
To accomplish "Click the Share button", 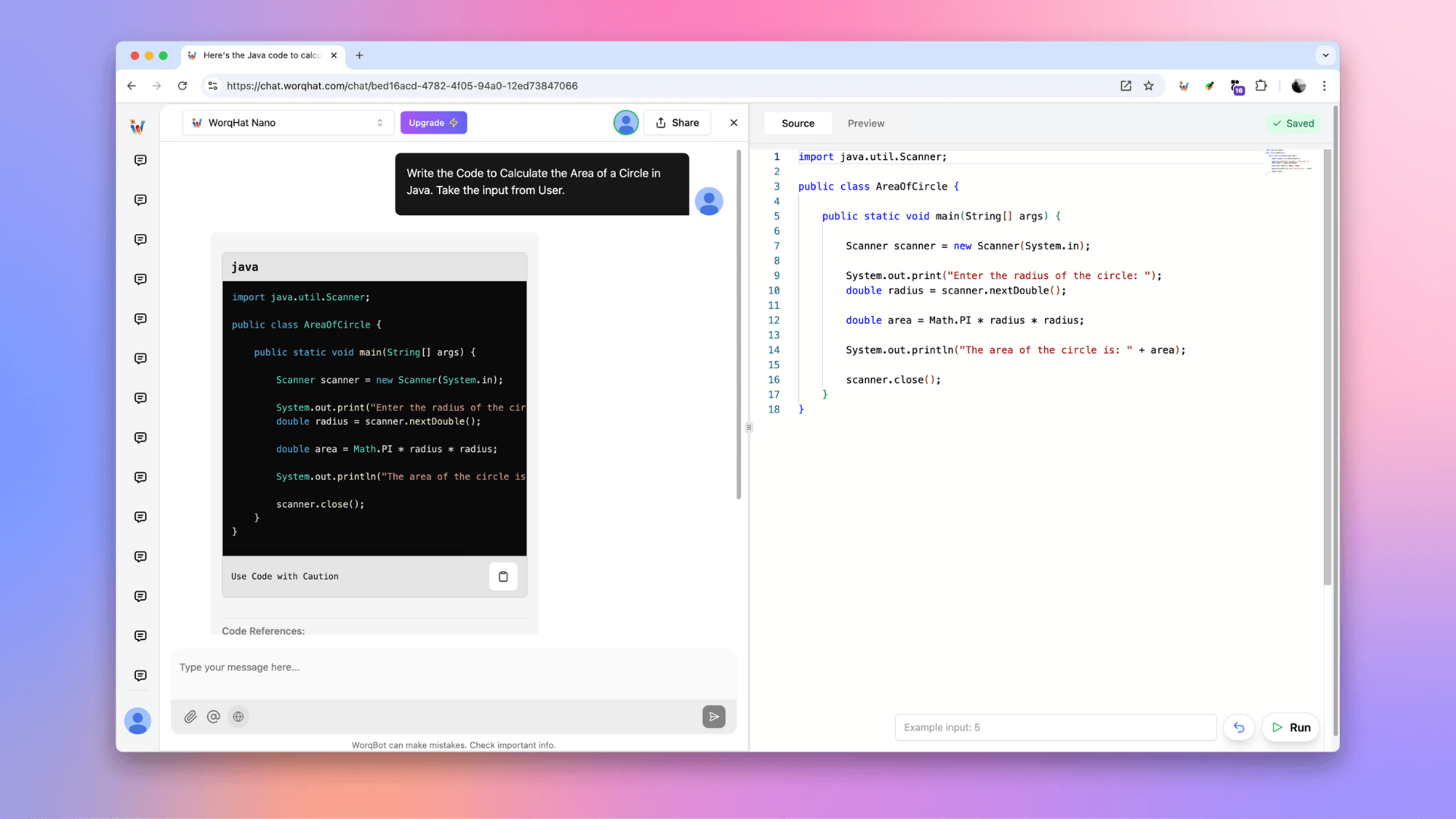I will click(677, 123).
